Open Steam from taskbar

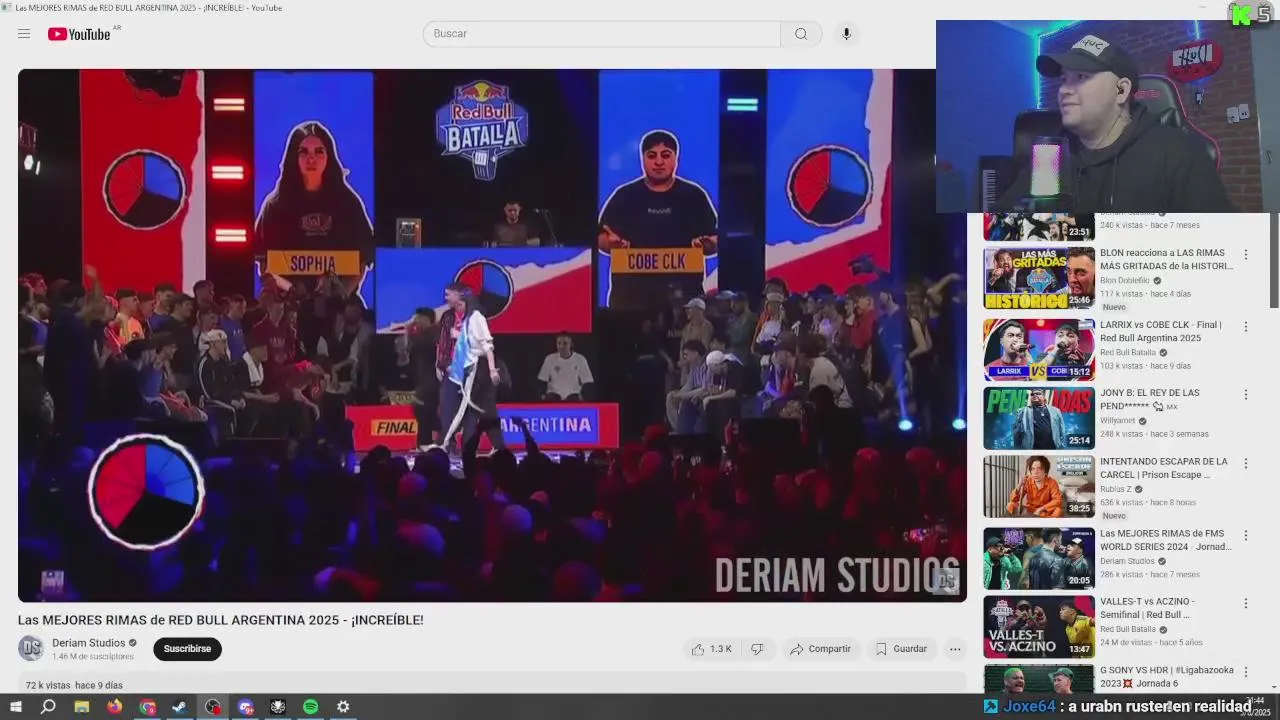180,707
